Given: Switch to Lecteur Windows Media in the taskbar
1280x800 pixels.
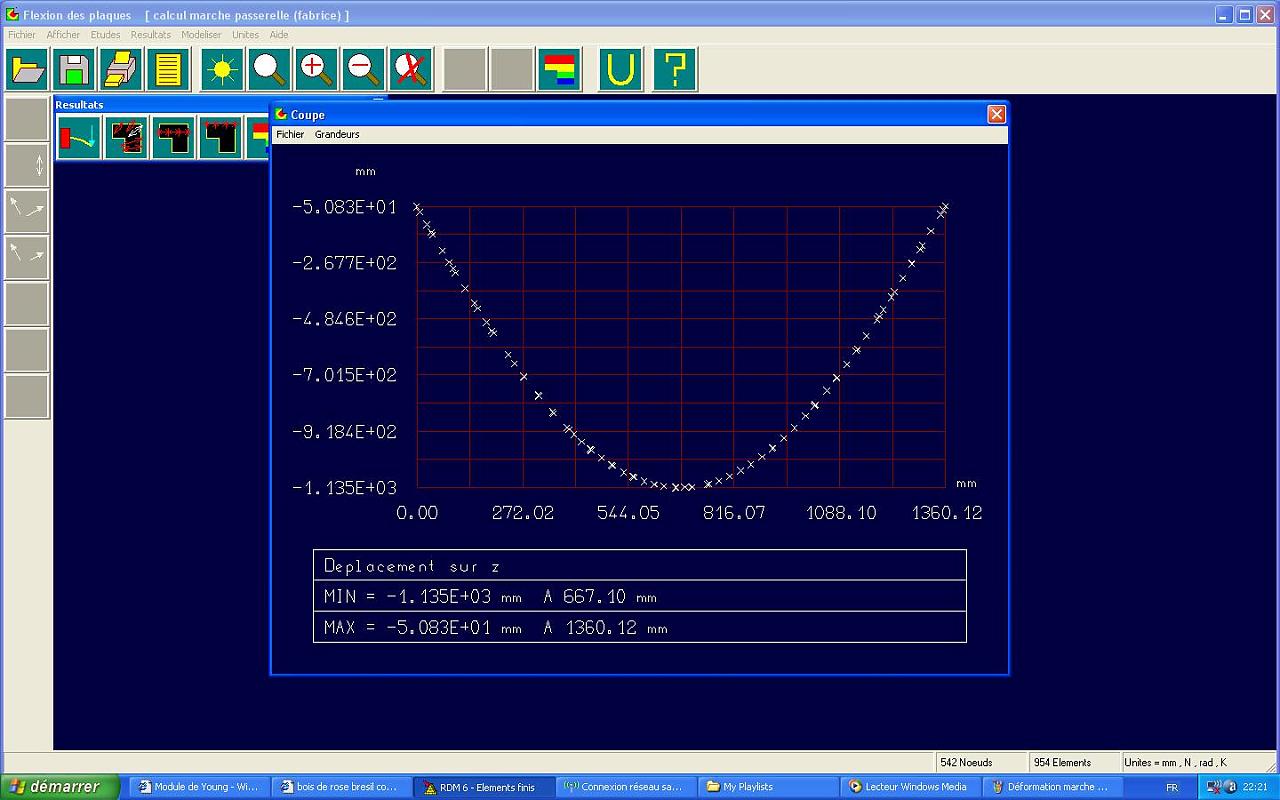Looking at the screenshot, I should (907, 787).
